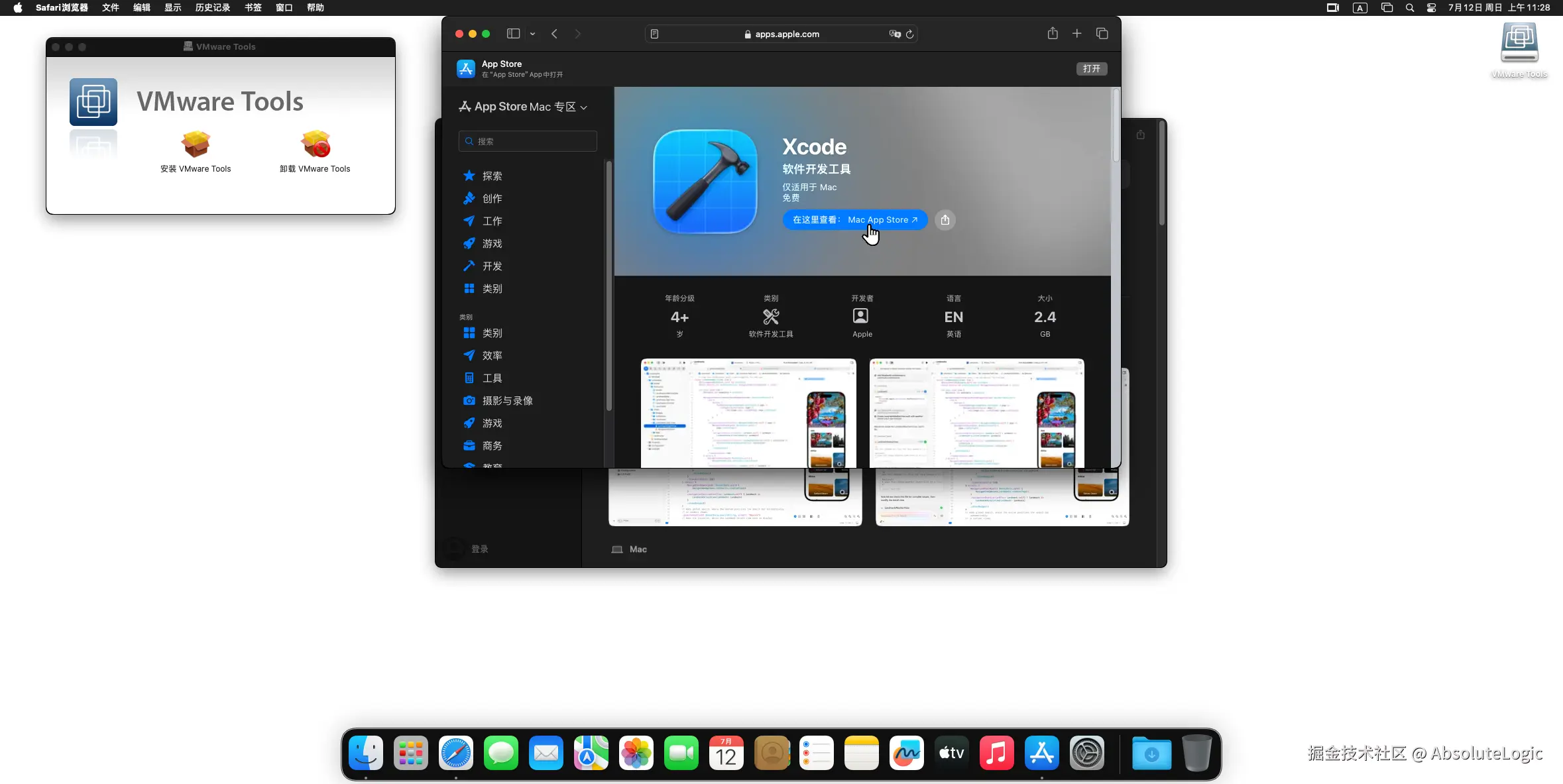Click the calculator icon beside 工具
1563x784 pixels.
pos(469,378)
